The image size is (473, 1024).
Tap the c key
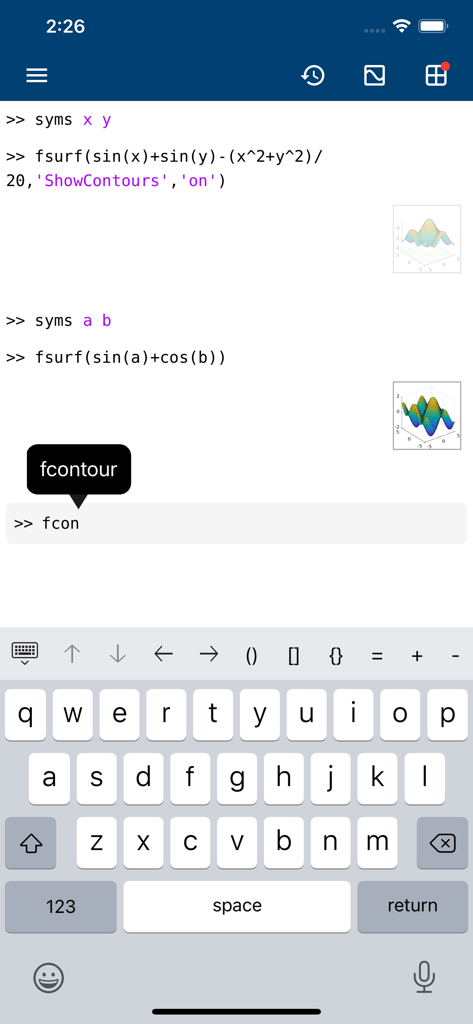click(x=190, y=843)
